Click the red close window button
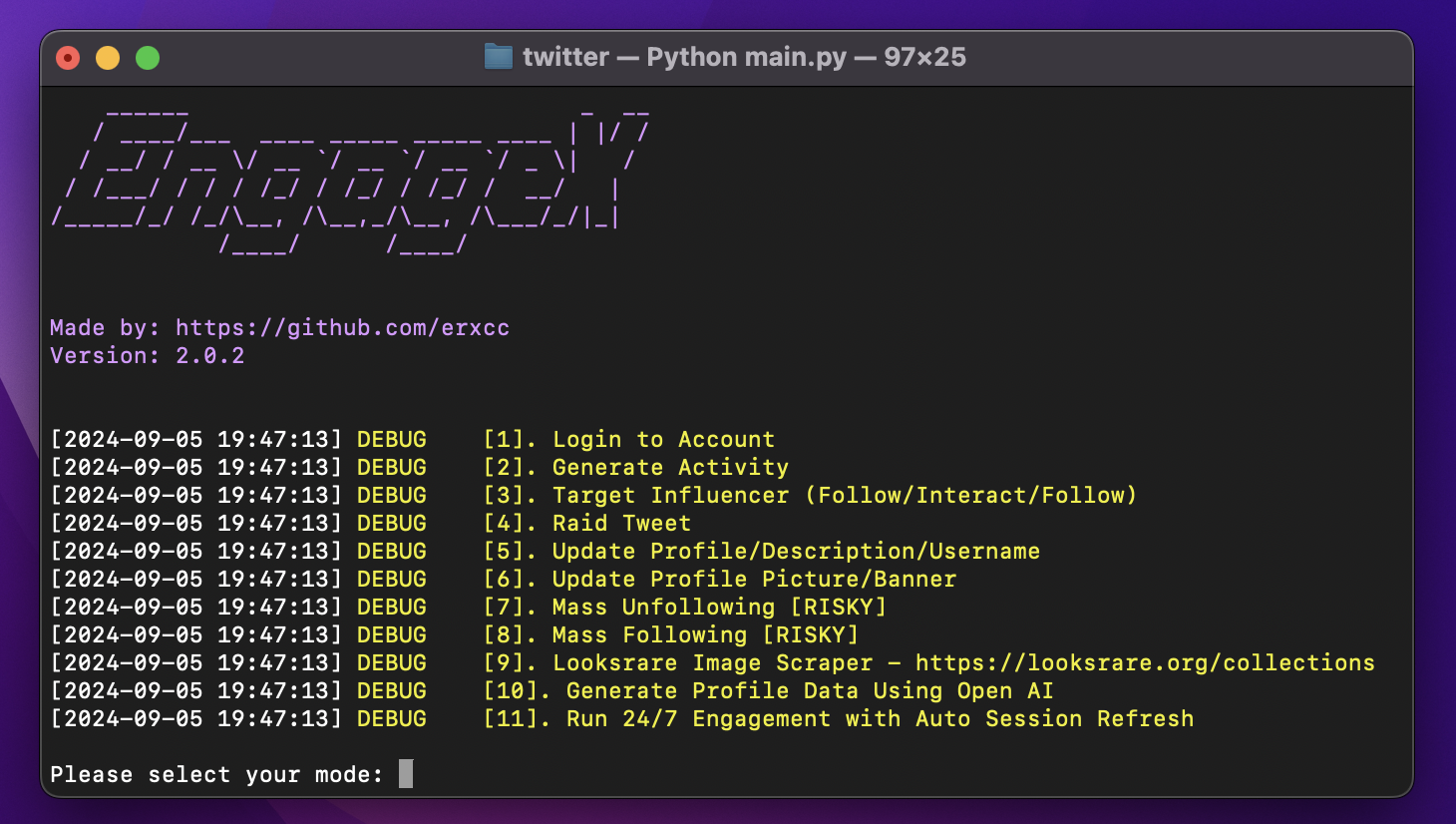This screenshot has width=1456, height=824. coord(68,58)
